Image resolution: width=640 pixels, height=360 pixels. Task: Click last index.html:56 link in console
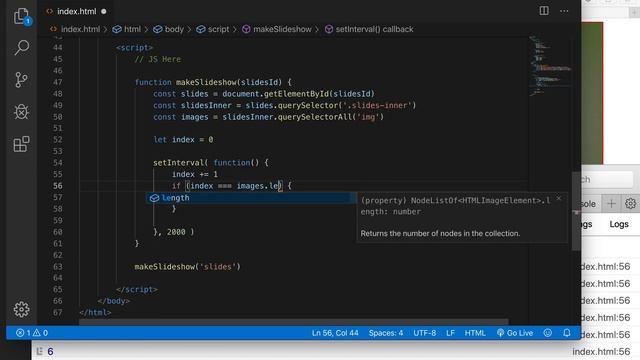point(601,351)
